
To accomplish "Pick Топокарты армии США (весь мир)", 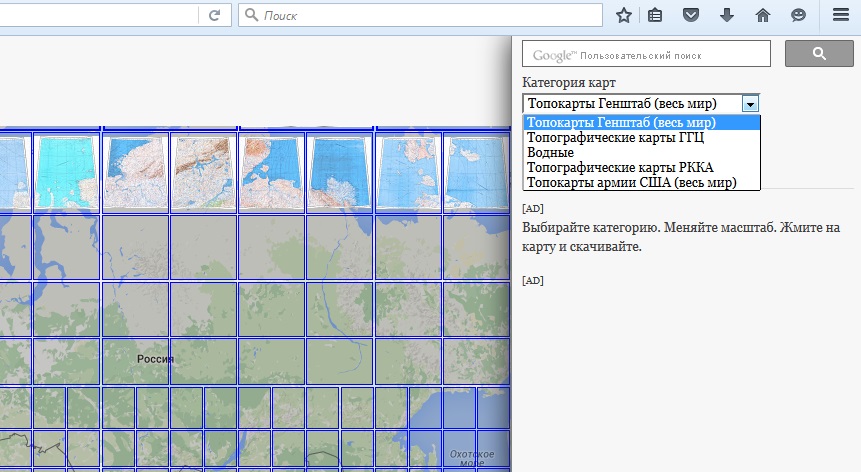I will 631,183.
